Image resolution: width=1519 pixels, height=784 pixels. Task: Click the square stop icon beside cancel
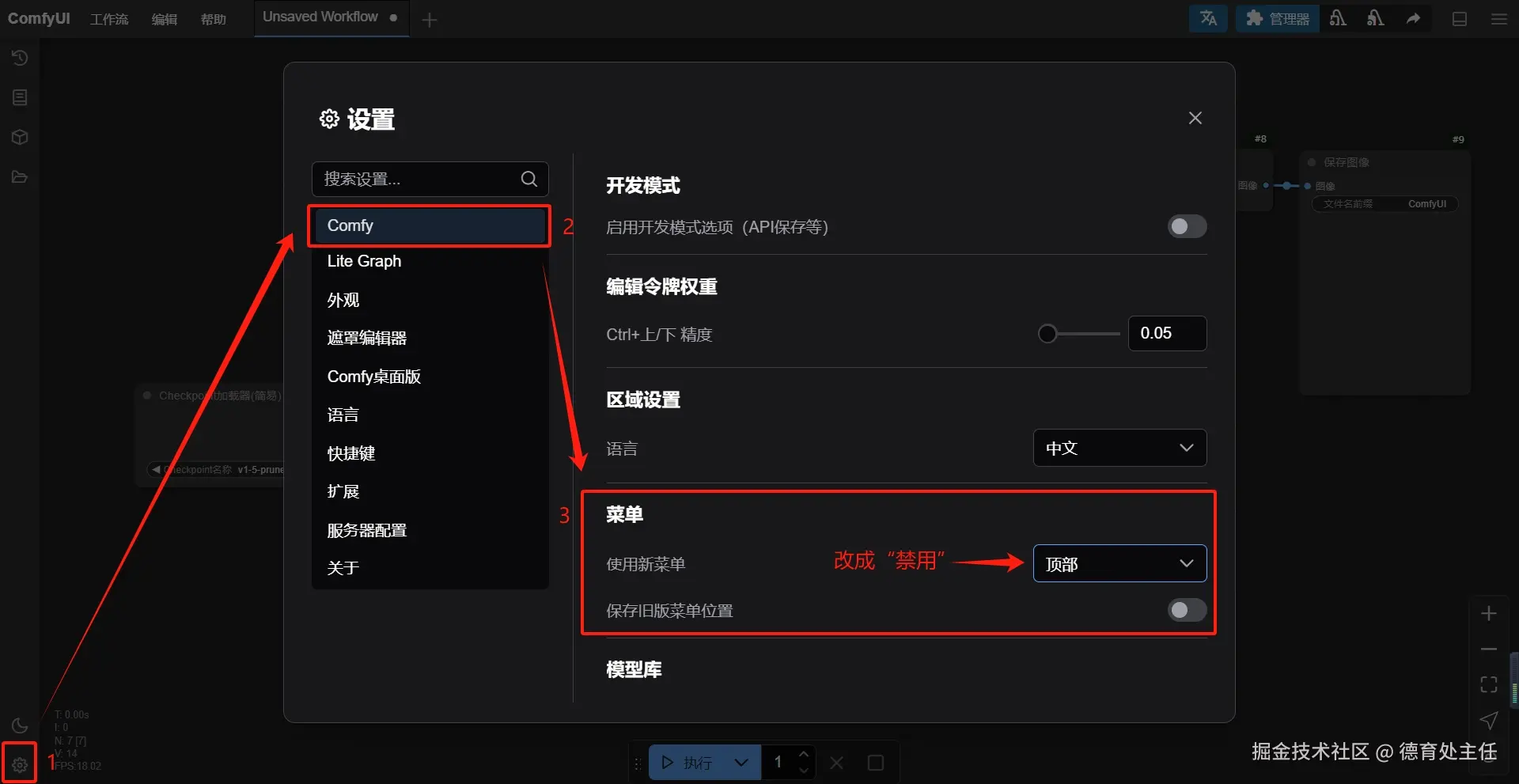pyautogui.click(x=876, y=763)
